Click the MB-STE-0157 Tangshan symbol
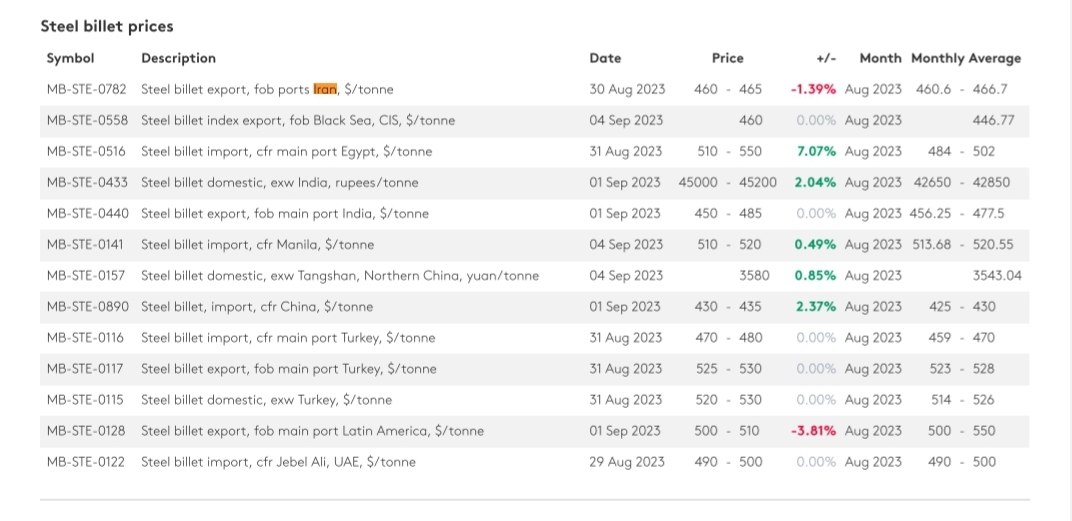This screenshot has width=1072, height=521. (x=86, y=276)
